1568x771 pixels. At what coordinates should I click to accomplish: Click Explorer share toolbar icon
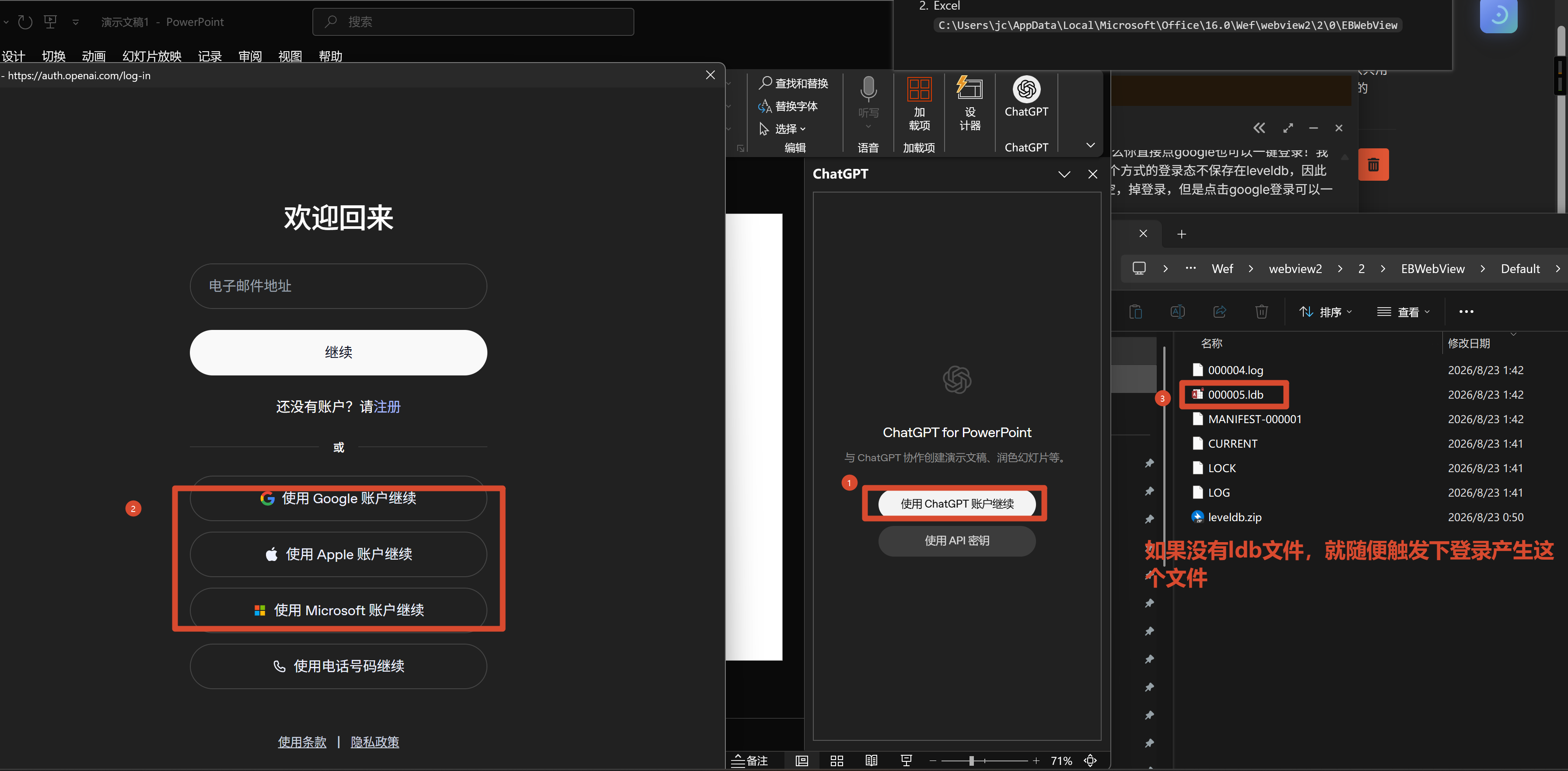(x=1219, y=312)
